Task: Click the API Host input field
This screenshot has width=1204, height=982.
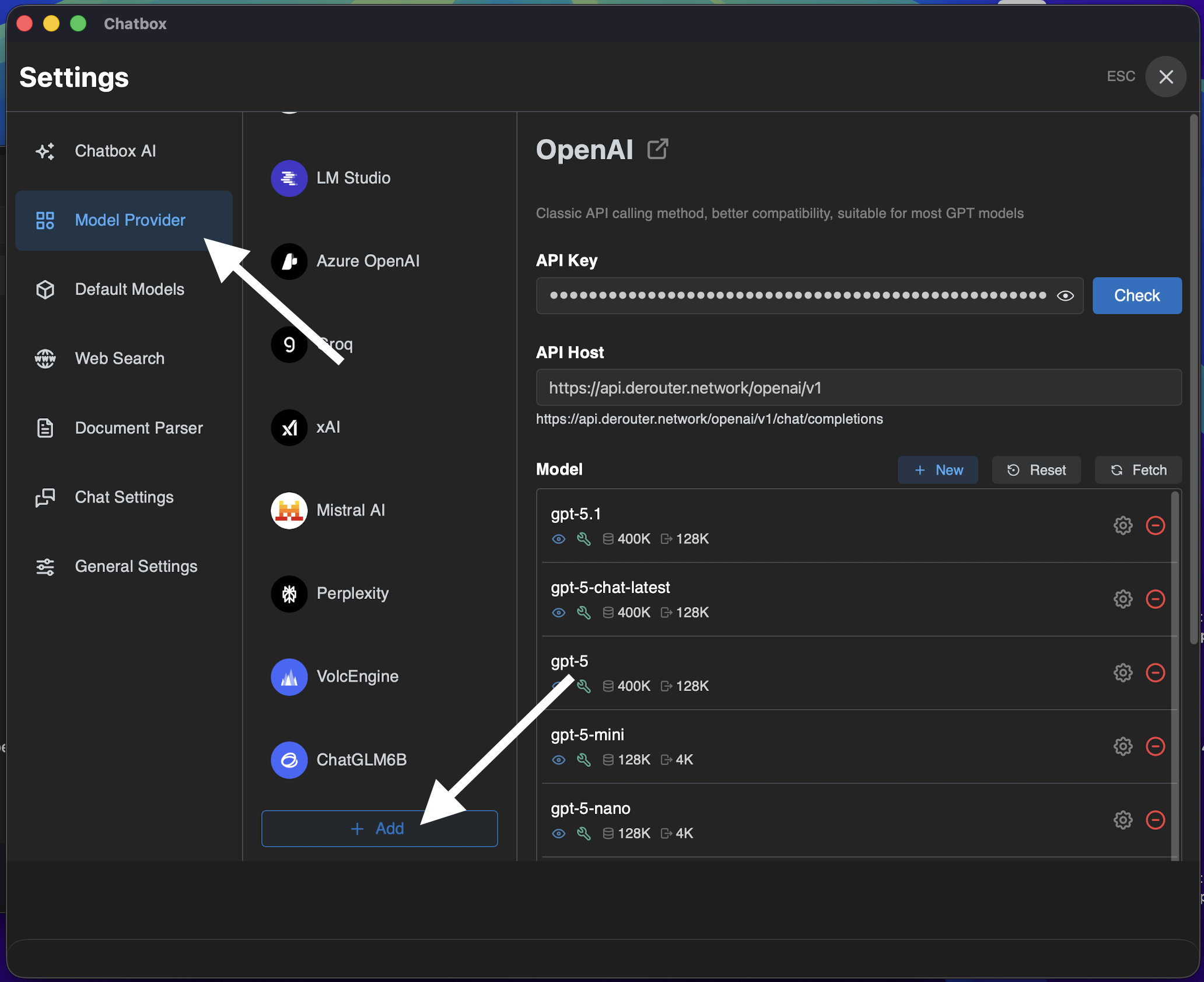Action: pos(858,388)
